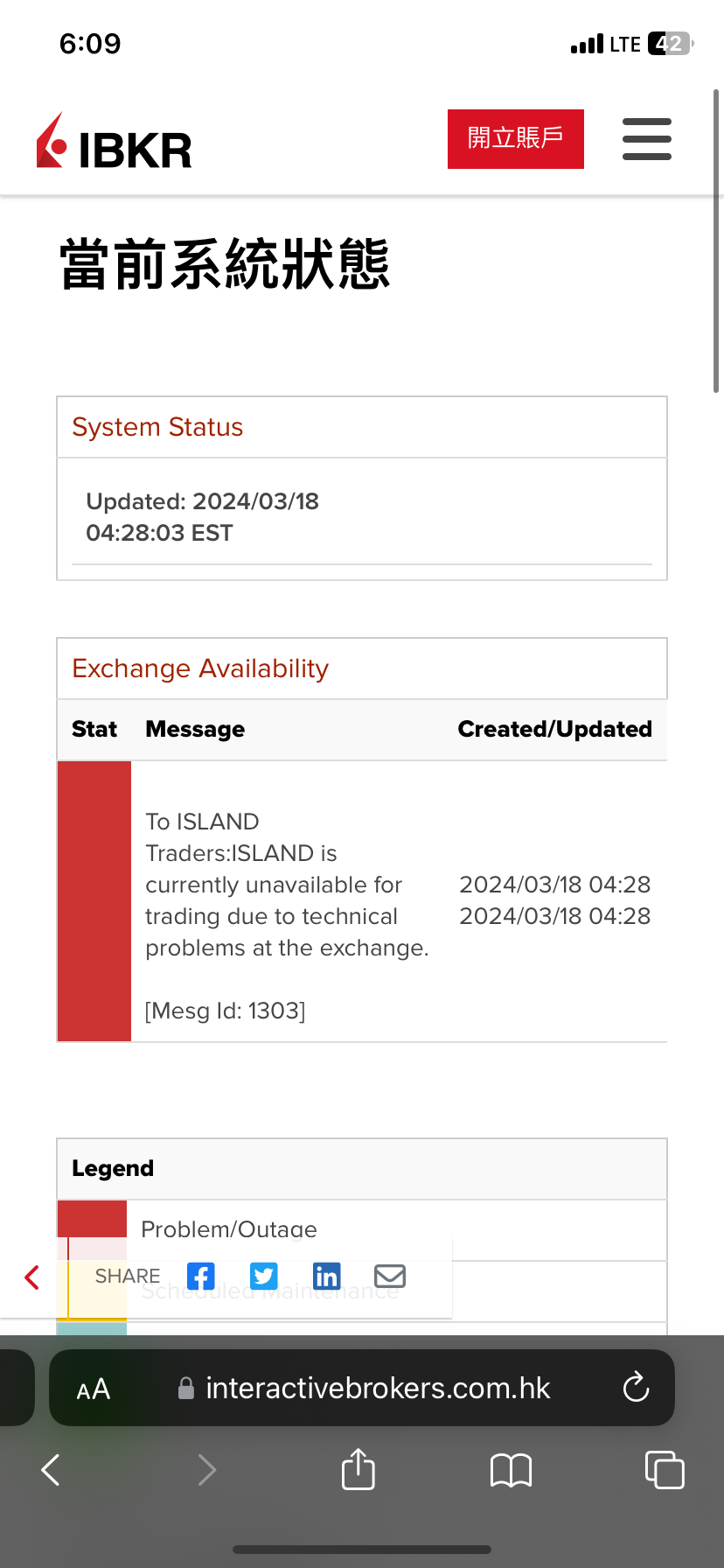Share page via email envelope icon
The height and width of the screenshot is (1568, 724).
click(x=390, y=1276)
